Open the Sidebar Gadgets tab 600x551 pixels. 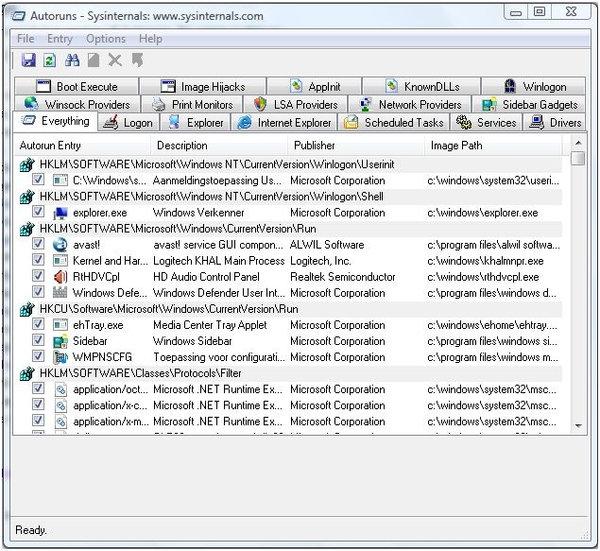click(x=529, y=104)
